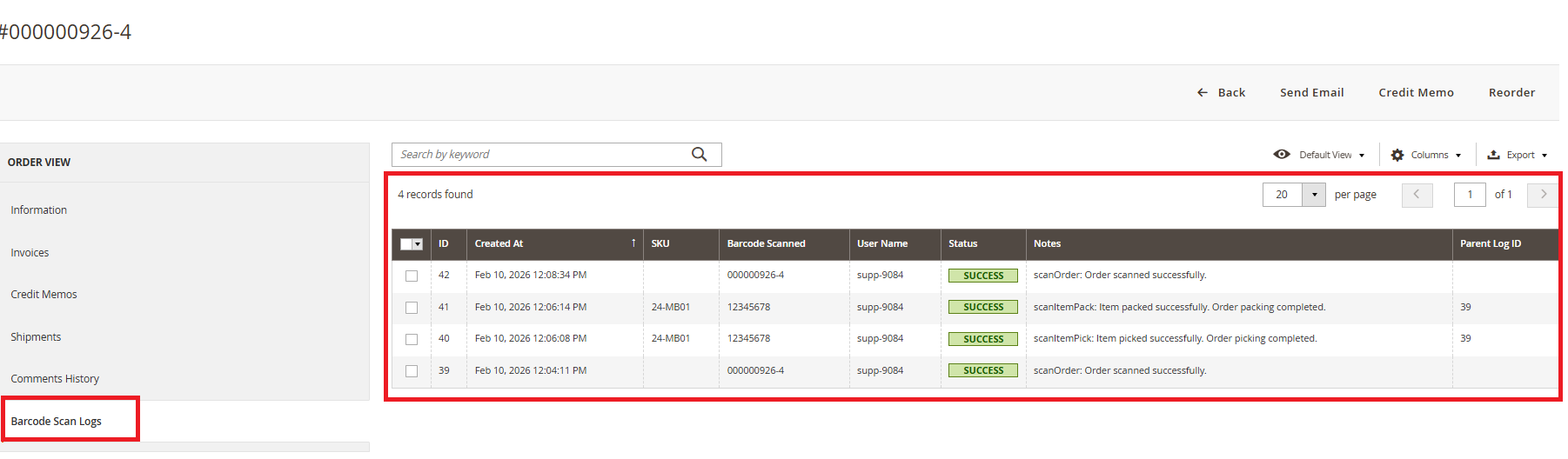Switch to the Shipments tab
This screenshot has width=1568, height=459.
tap(36, 336)
